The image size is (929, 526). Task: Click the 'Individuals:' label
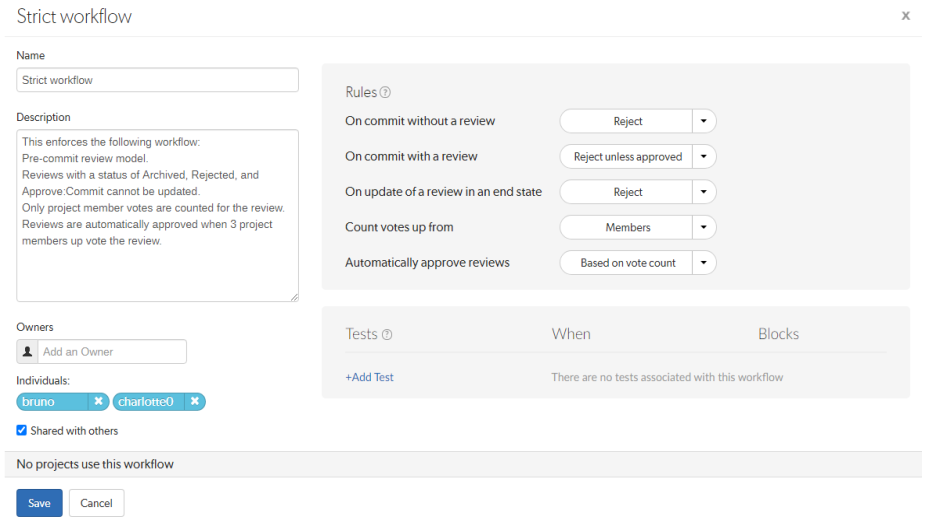[43, 380]
